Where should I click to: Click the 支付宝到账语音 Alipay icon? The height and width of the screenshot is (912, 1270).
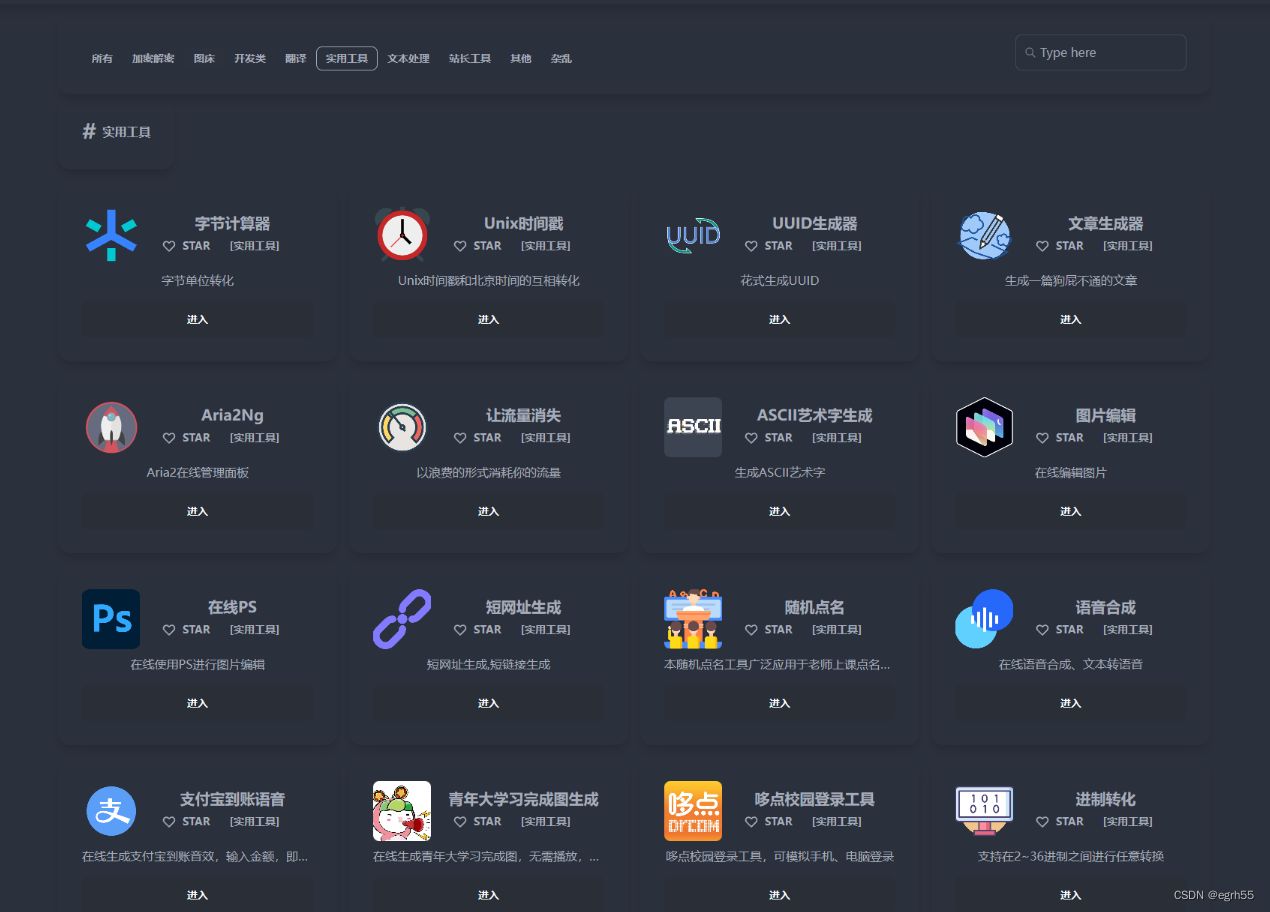coord(111,811)
